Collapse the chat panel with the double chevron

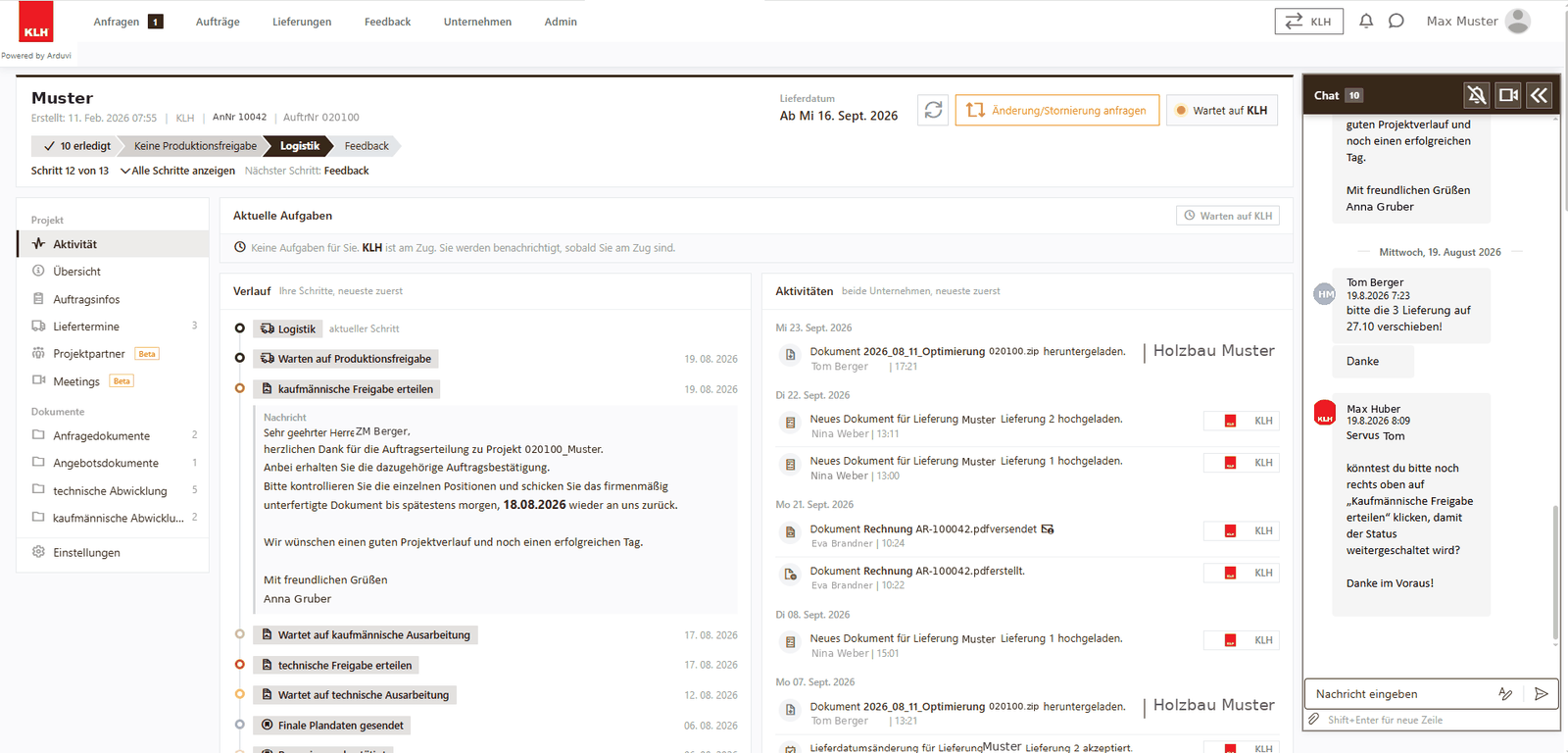click(x=1539, y=95)
